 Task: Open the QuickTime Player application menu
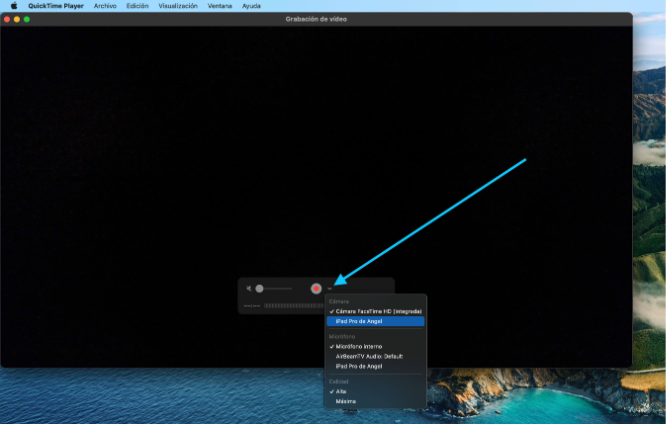[x=56, y=6]
